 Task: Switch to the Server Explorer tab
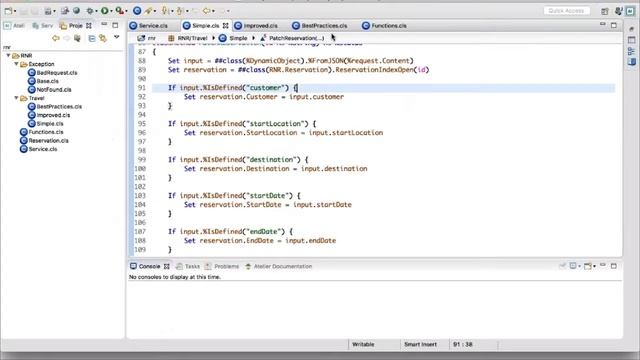point(43,26)
